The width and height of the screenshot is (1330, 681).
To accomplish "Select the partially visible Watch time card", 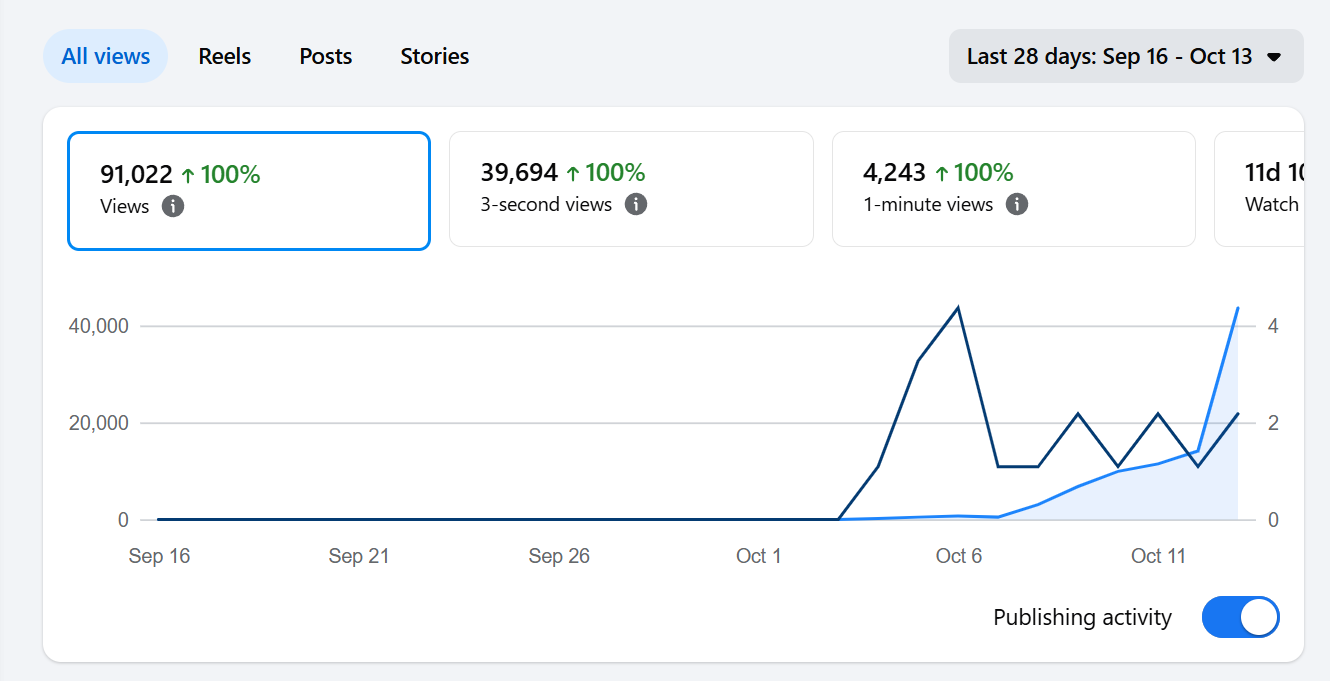I will pos(1260,189).
